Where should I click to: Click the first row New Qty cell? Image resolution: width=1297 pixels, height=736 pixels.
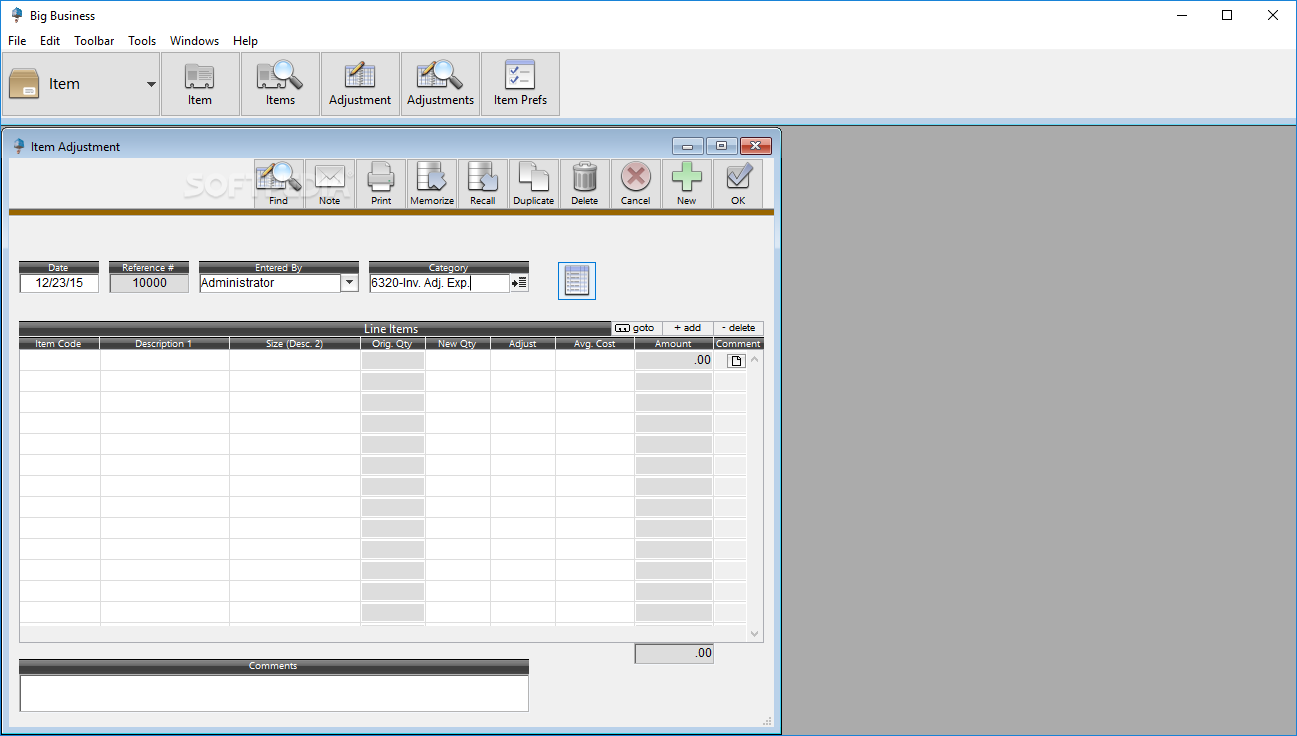pyautogui.click(x=458, y=360)
